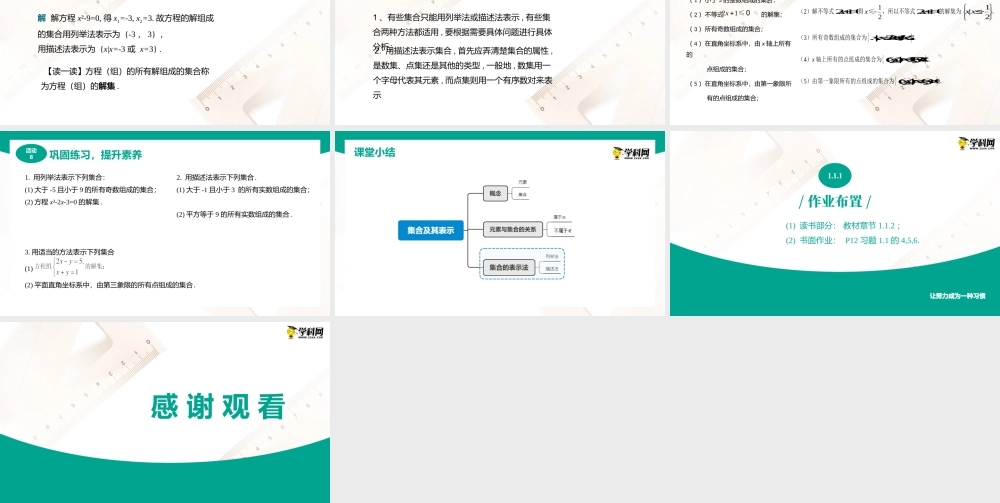This screenshot has width=1000, height=503.
Task: Click the 巩固练习，提升素养 heading
Action: click(x=96, y=154)
